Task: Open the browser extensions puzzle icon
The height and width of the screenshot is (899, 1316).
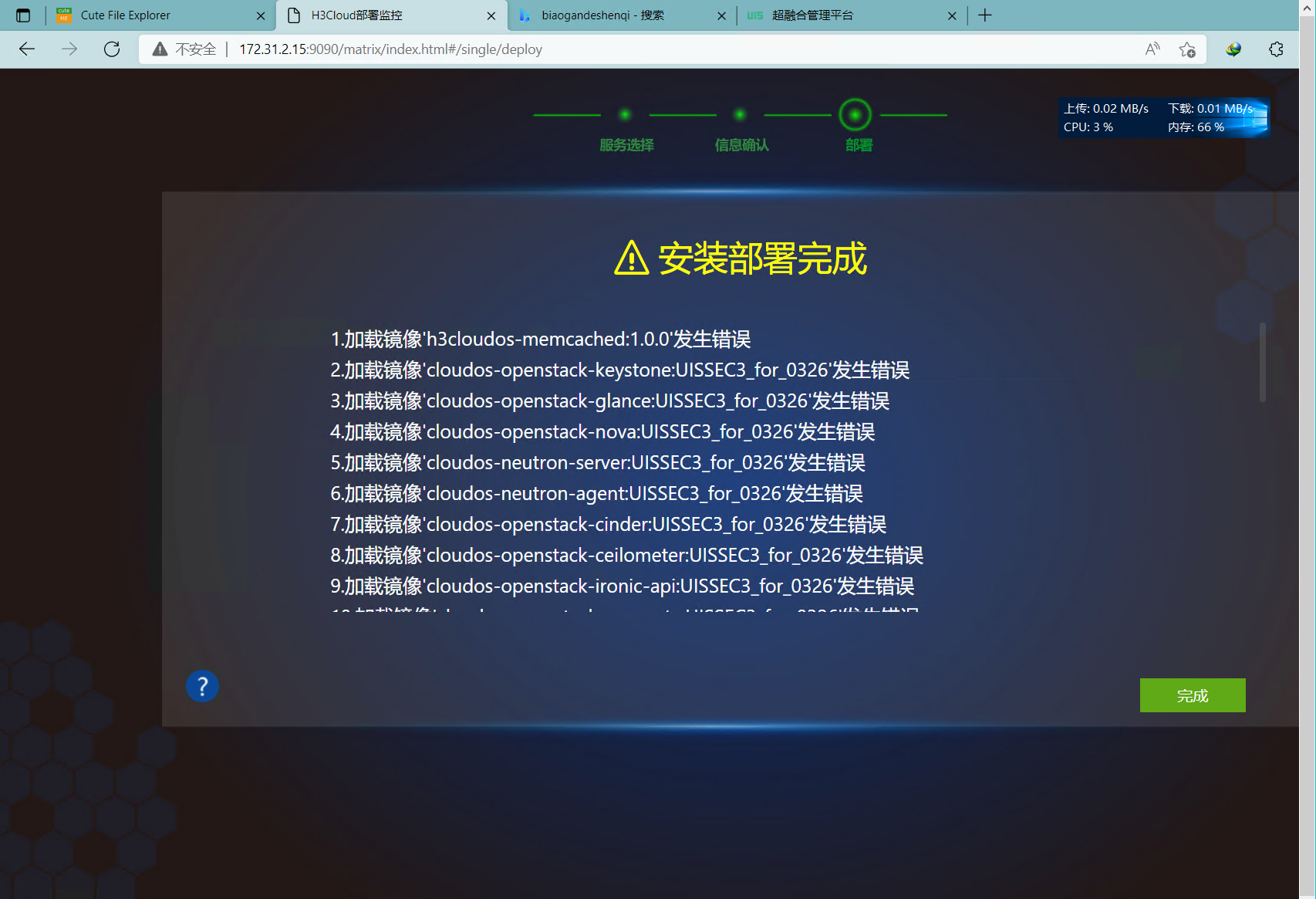Action: (1276, 49)
